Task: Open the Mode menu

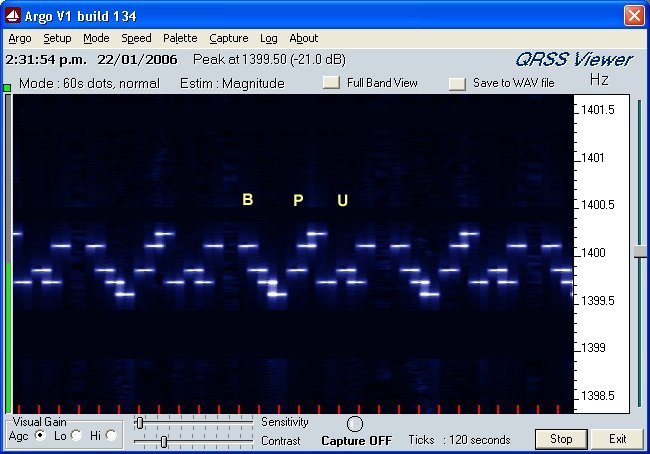Action: [x=96, y=38]
